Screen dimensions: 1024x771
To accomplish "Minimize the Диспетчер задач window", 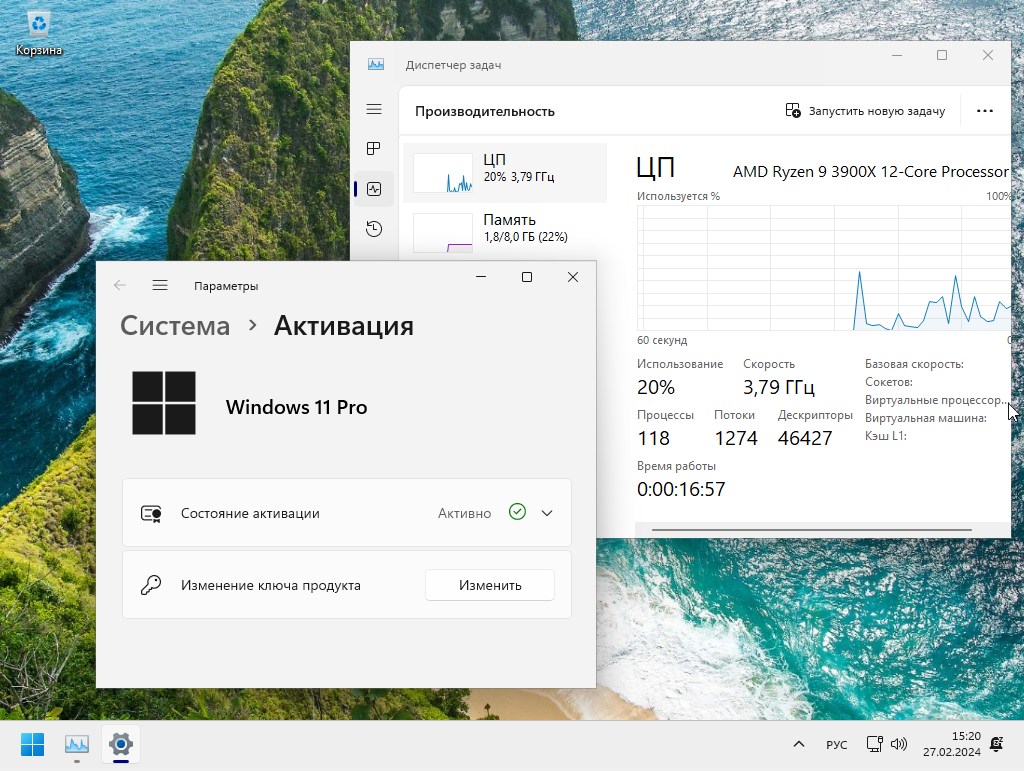I will click(897, 55).
